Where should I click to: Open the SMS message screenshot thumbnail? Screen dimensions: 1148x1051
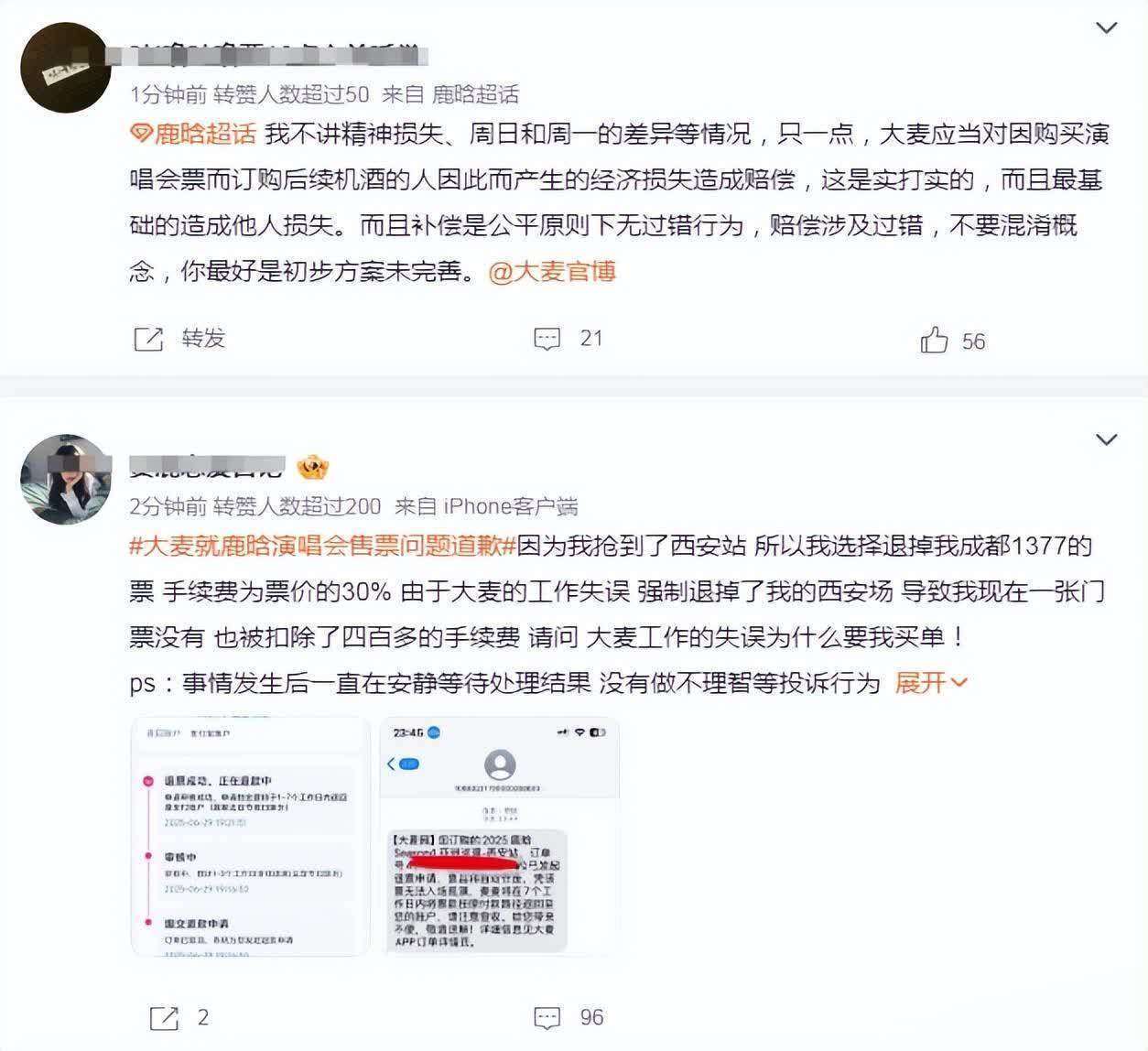[x=500, y=837]
